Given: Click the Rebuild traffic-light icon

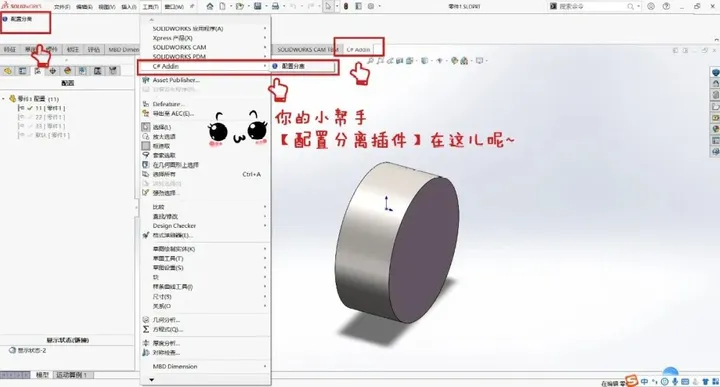Looking at the screenshot, I should click(346, 6).
